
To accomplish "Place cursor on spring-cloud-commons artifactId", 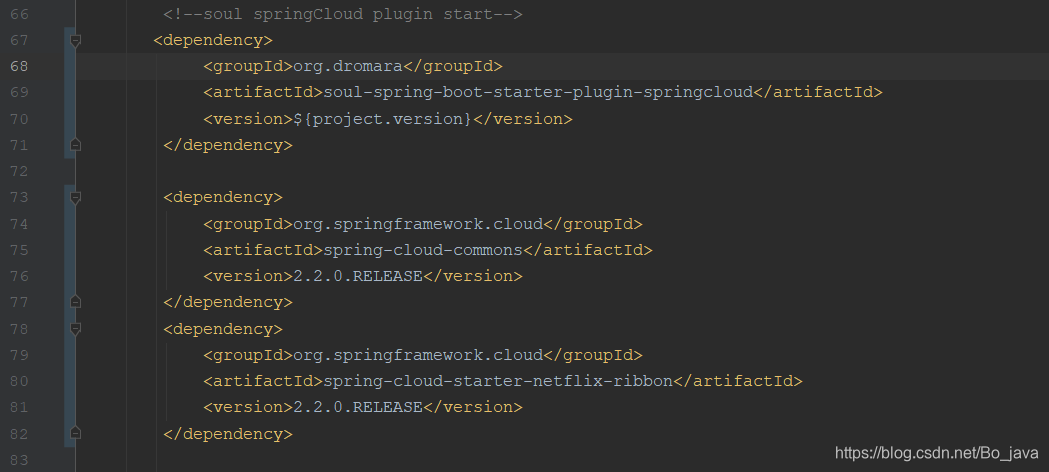I will click(x=423, y=250).
